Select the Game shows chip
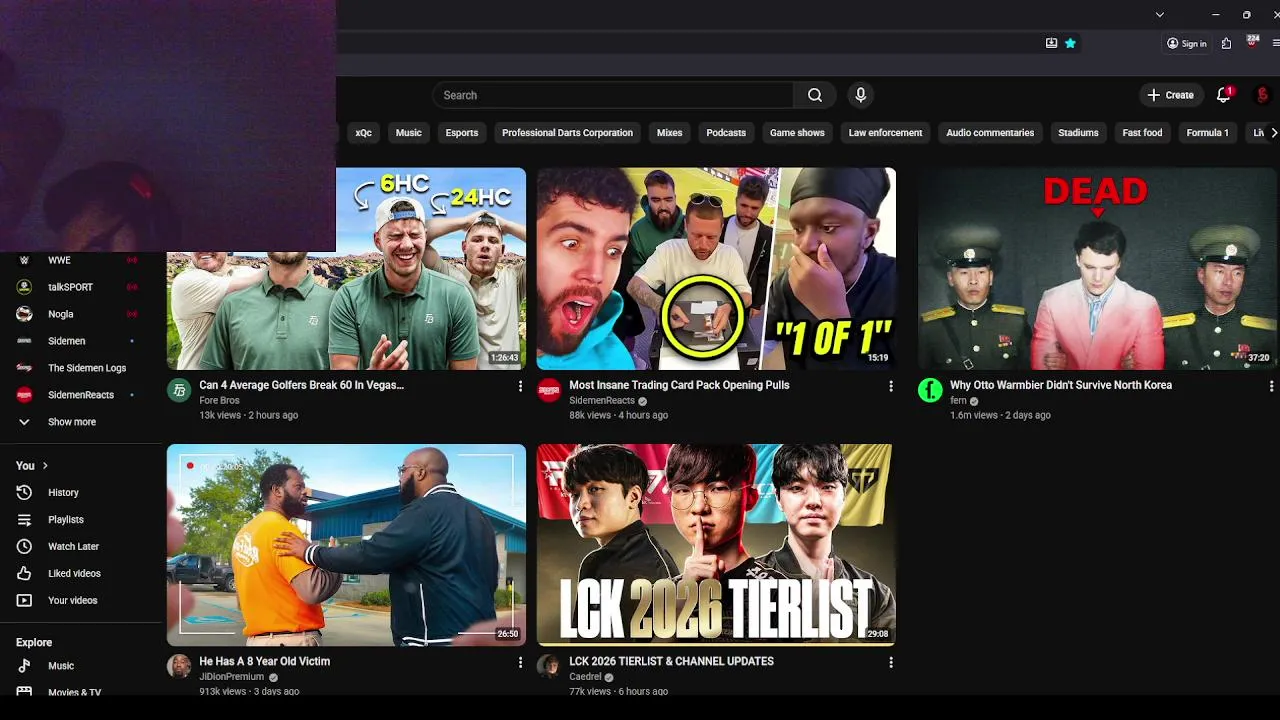1280x720 pixels. [797, 132]
